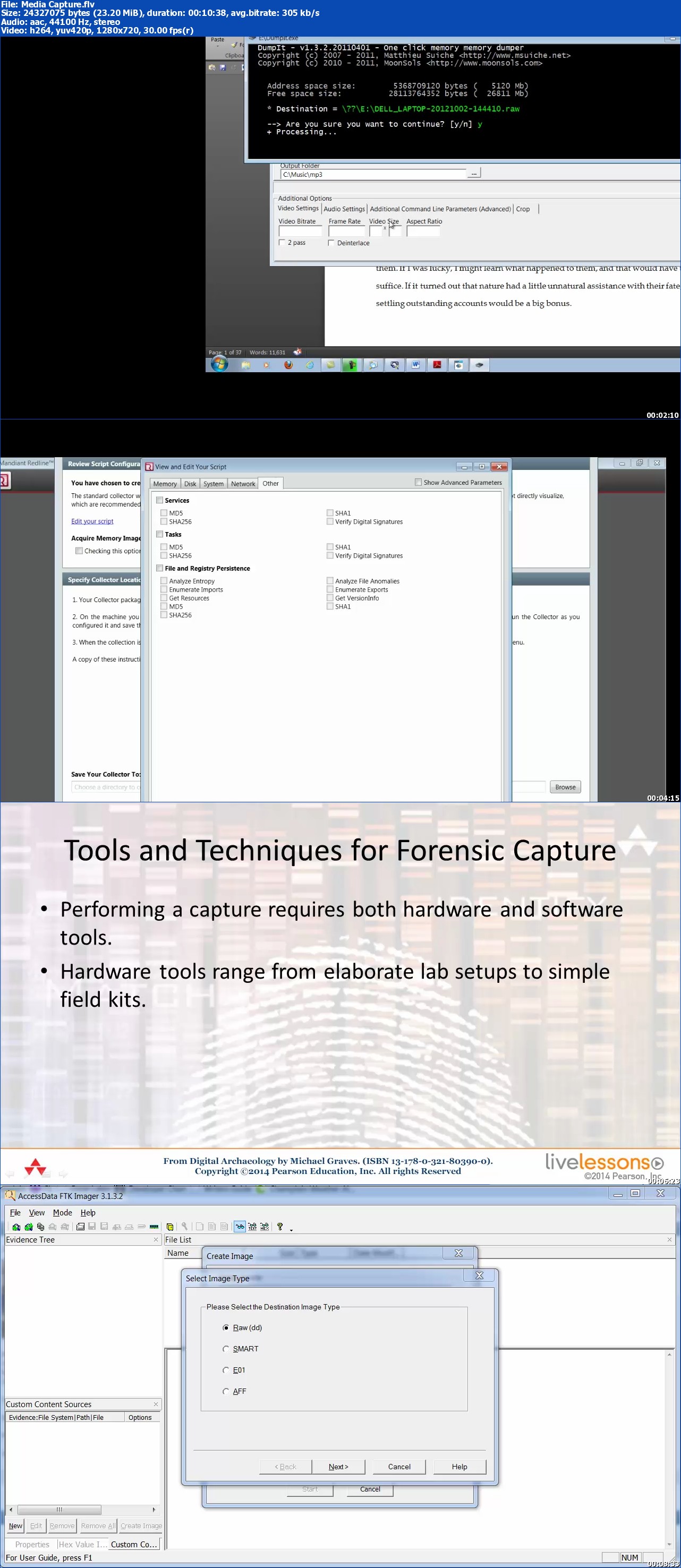Viewport: 681px width, 1568px height.
Task: Click the Video Bitrate input field
Action: pos(300,230)
